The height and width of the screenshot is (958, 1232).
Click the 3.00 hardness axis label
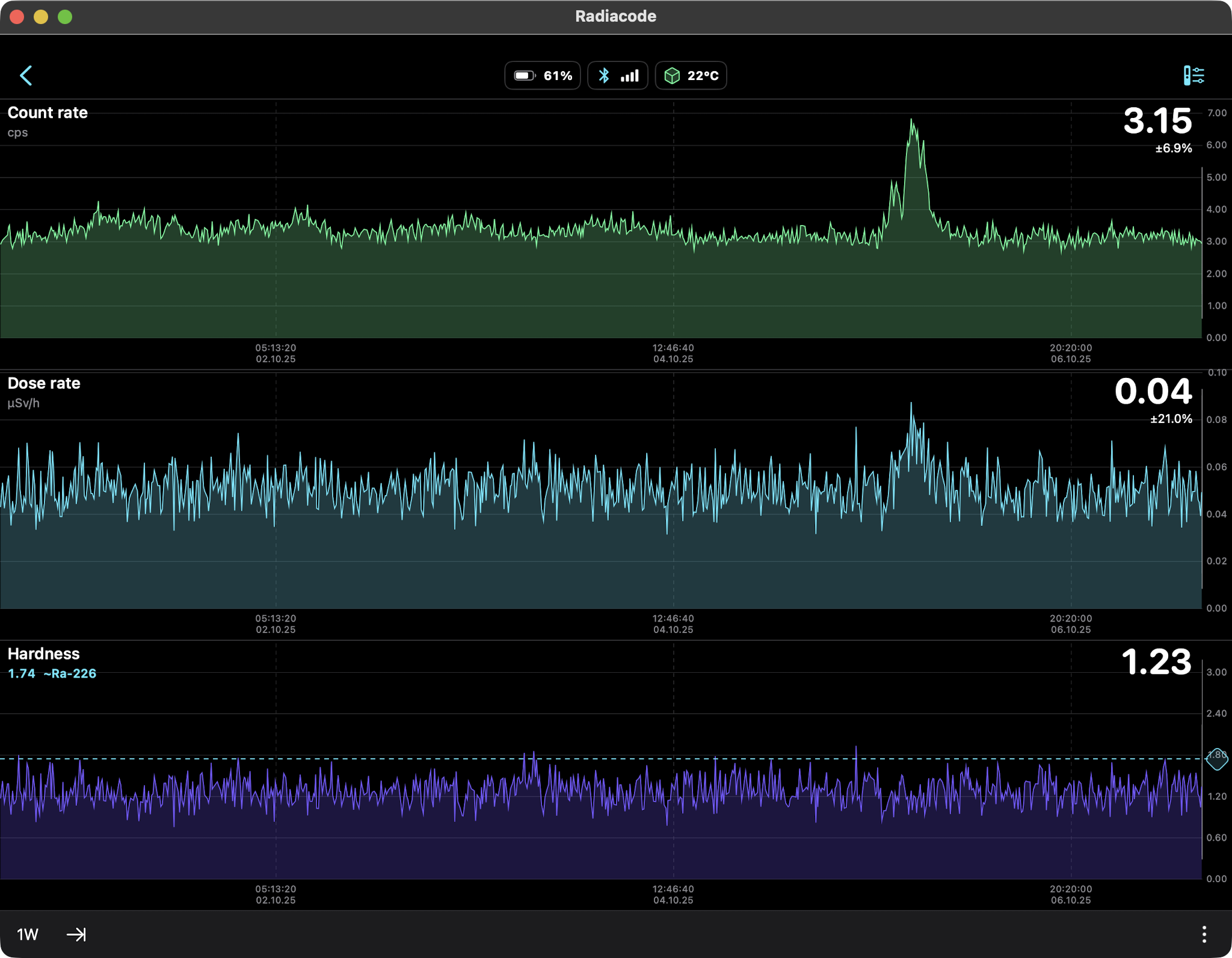click(x=1216, y=672)
